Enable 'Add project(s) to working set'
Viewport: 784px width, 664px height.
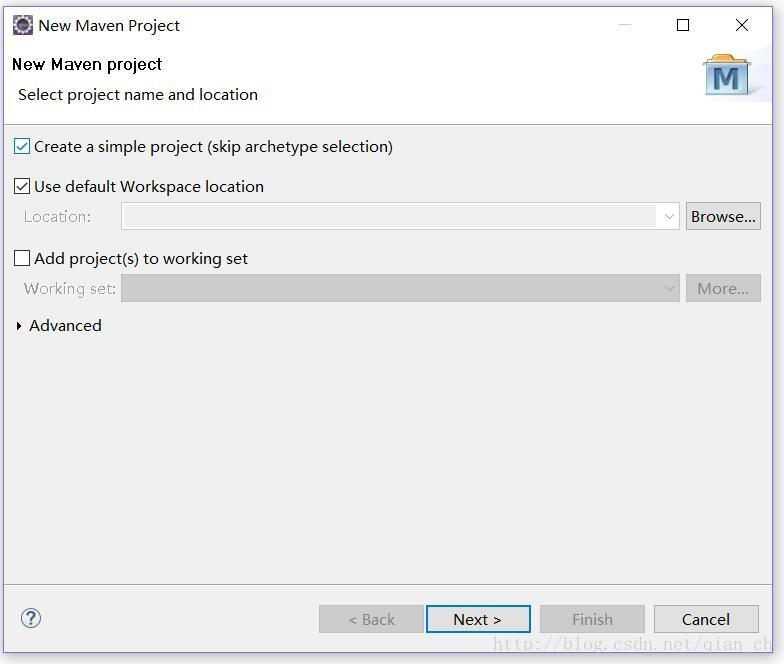pos(22,259)
